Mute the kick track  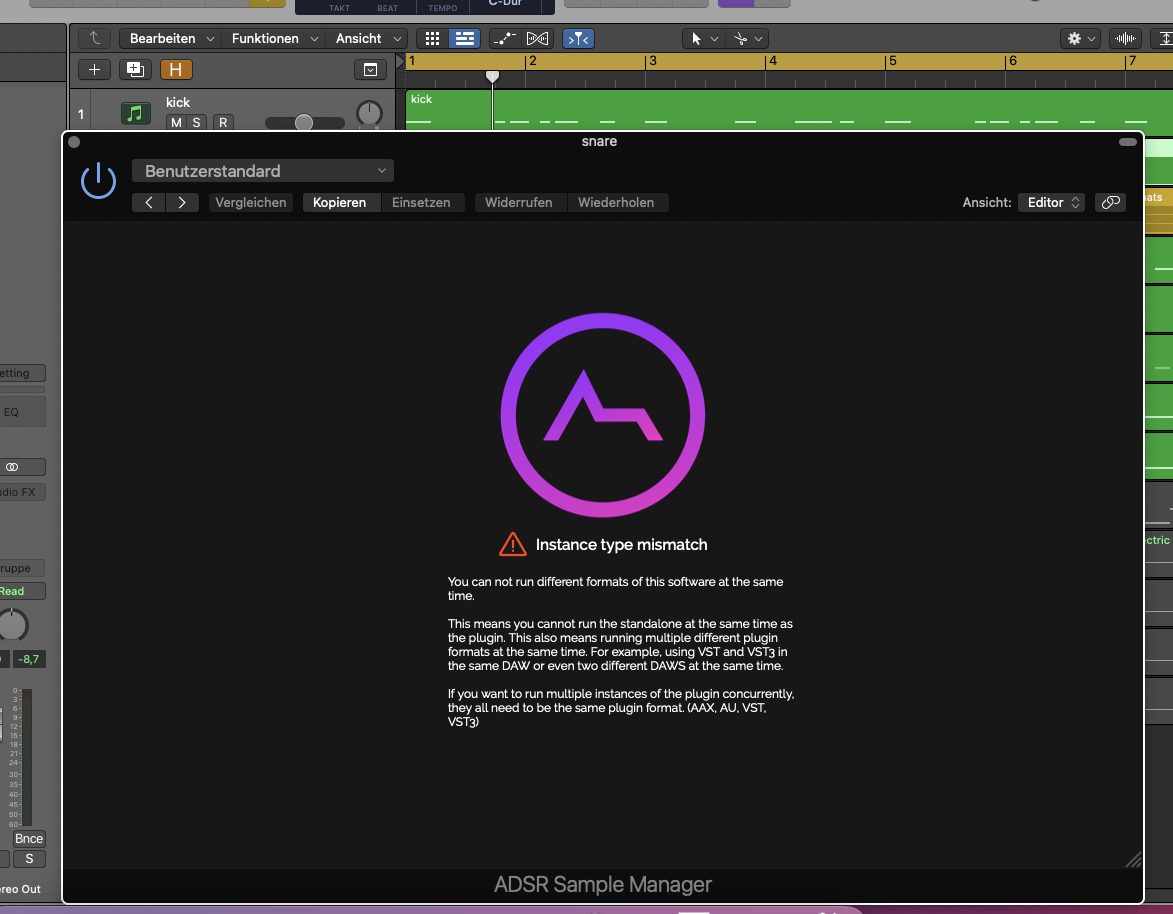click(176, 123)
